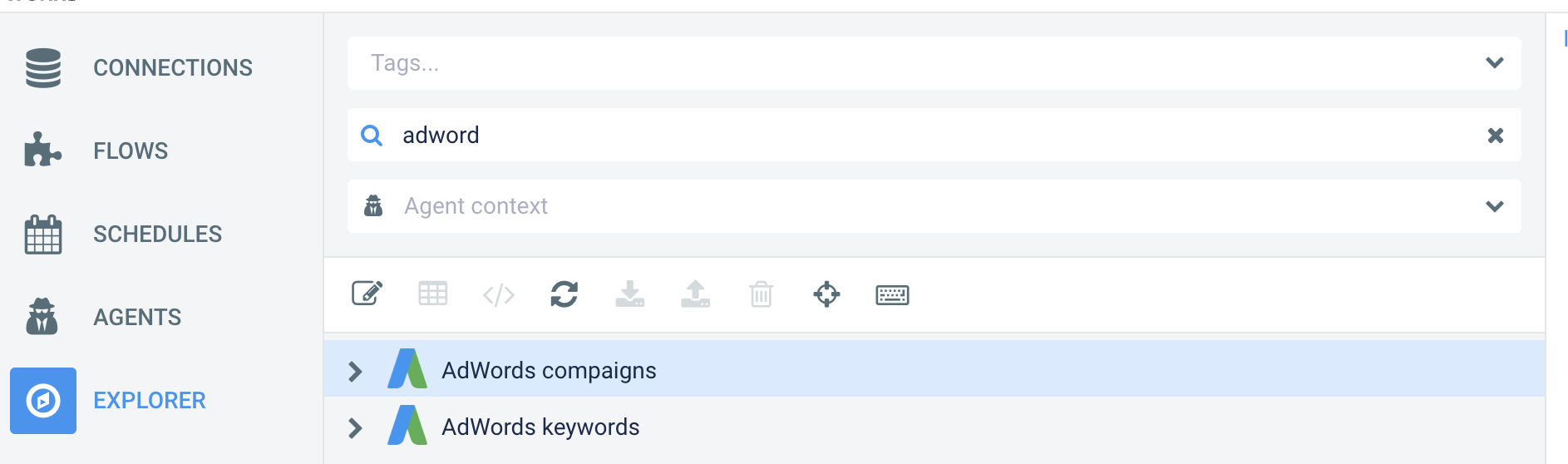Select the AdWords keywords connection row
Viewport: 1568px width, 464px height.
click(x=934, y=427)
